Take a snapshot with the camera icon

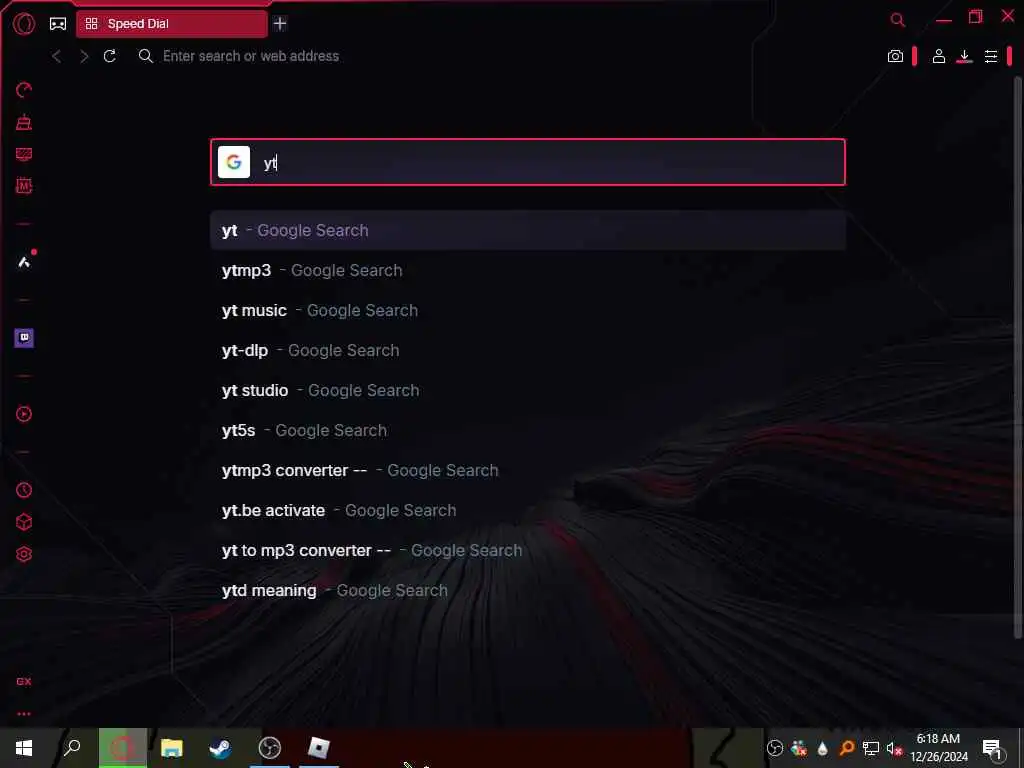tap(895, 56)
